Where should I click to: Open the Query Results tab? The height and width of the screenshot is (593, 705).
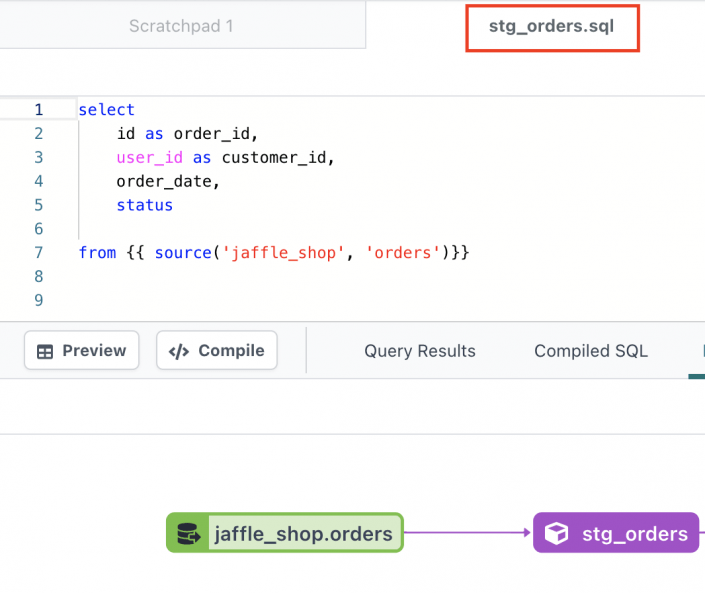tap(420, 351)
